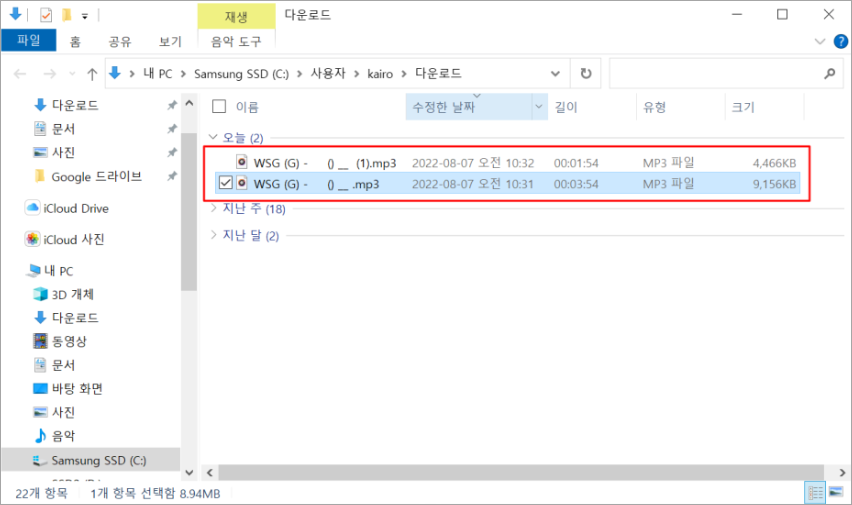Open pinned 사진 in Quick access
Screen dimensions: 852x505
(x=63, y=153)
